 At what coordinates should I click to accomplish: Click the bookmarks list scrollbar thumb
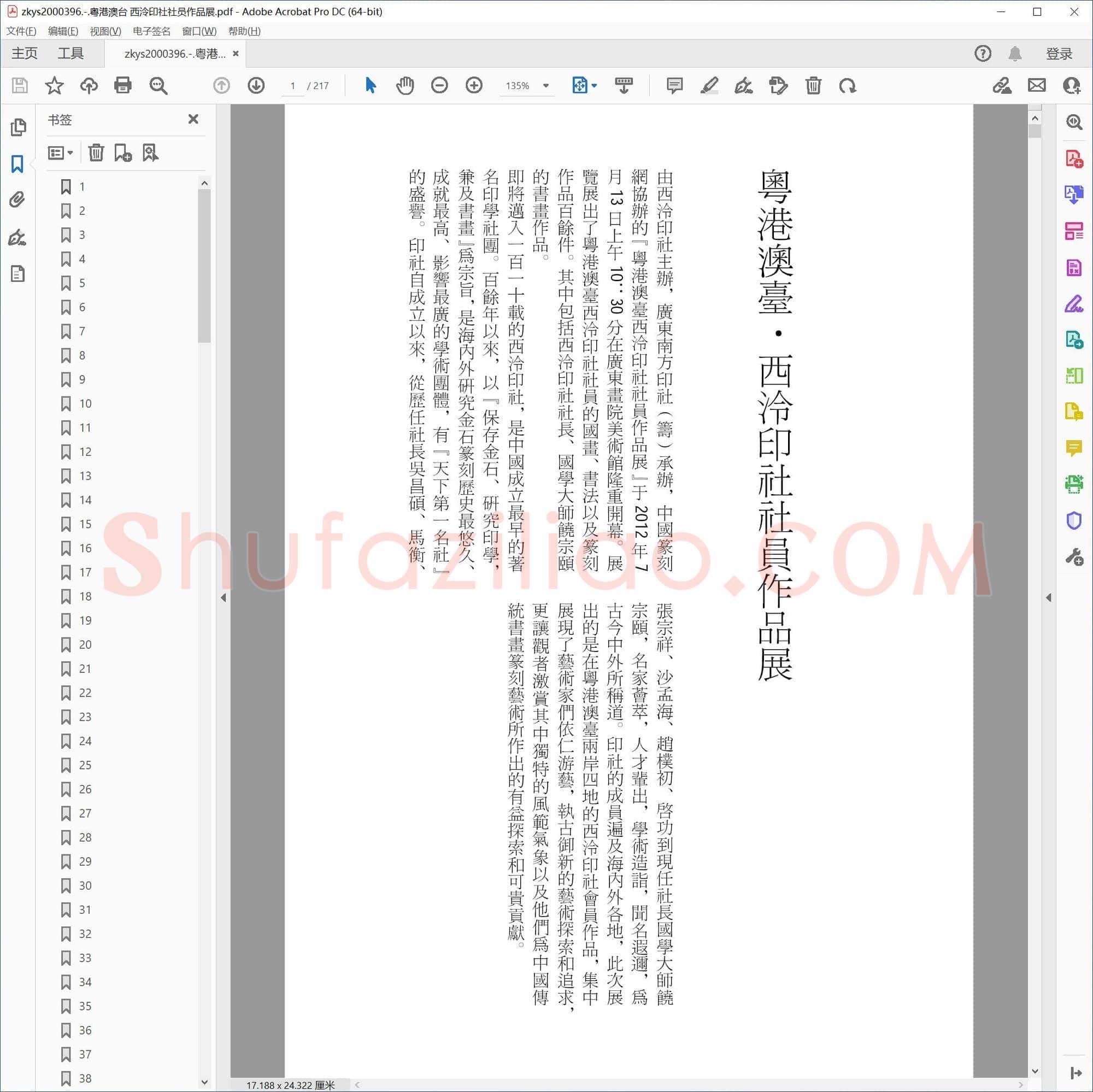(204, 266)
